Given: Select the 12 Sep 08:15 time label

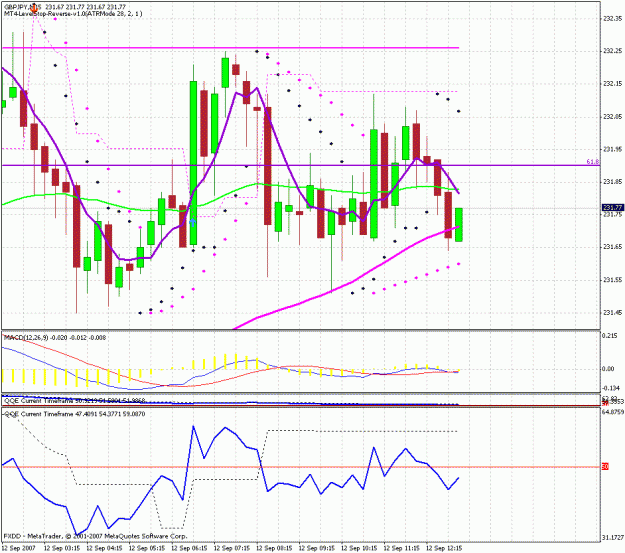Looking at the screenshot, I should click(274, 548).
